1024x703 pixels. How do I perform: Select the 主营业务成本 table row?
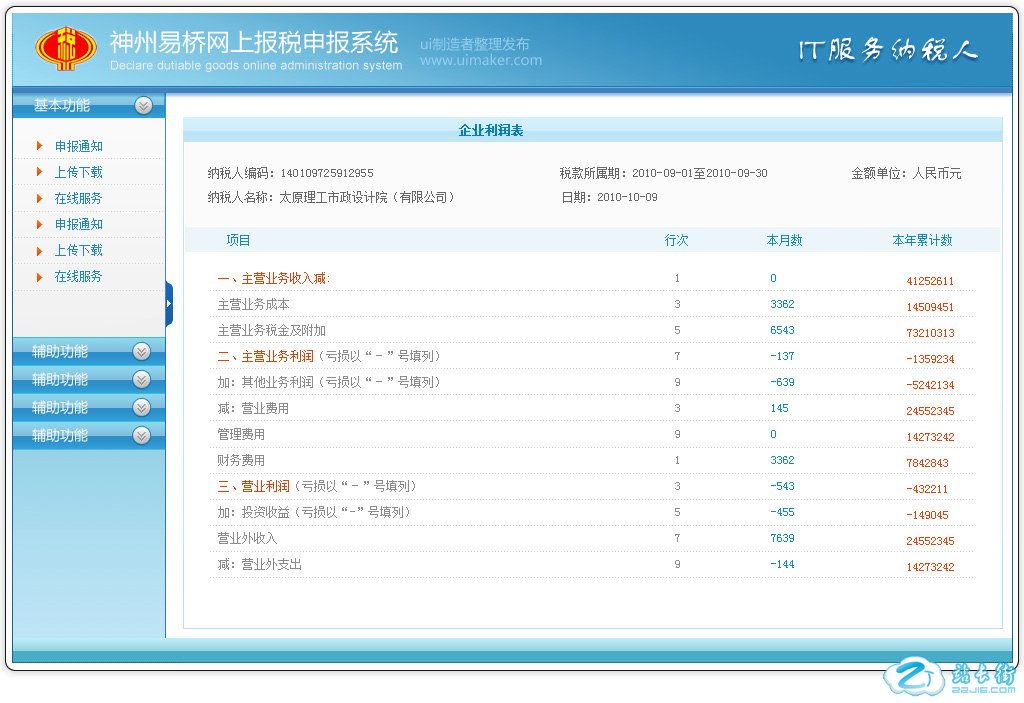[253, 304]
